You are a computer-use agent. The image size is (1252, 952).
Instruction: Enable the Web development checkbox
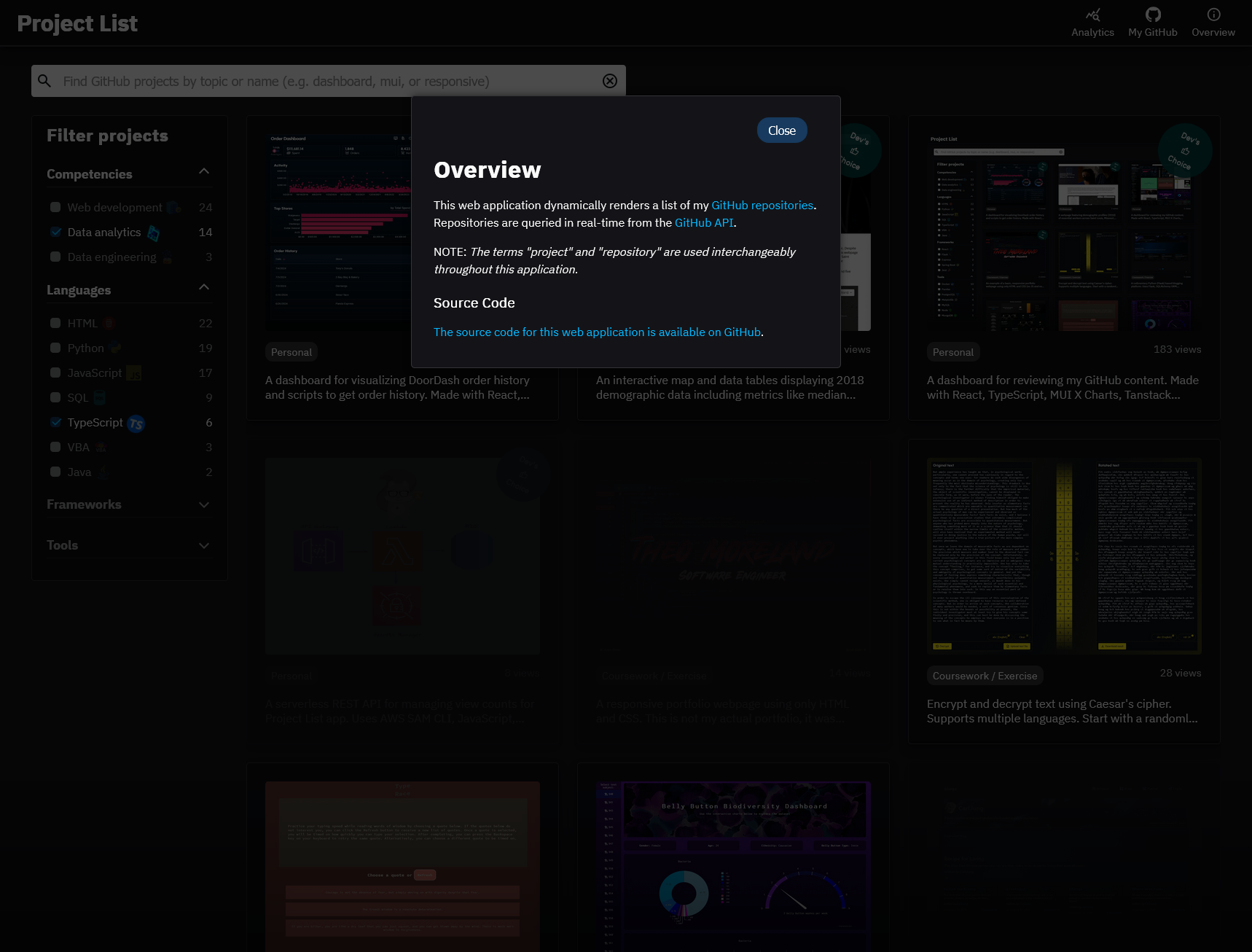(x=55, y=208)
